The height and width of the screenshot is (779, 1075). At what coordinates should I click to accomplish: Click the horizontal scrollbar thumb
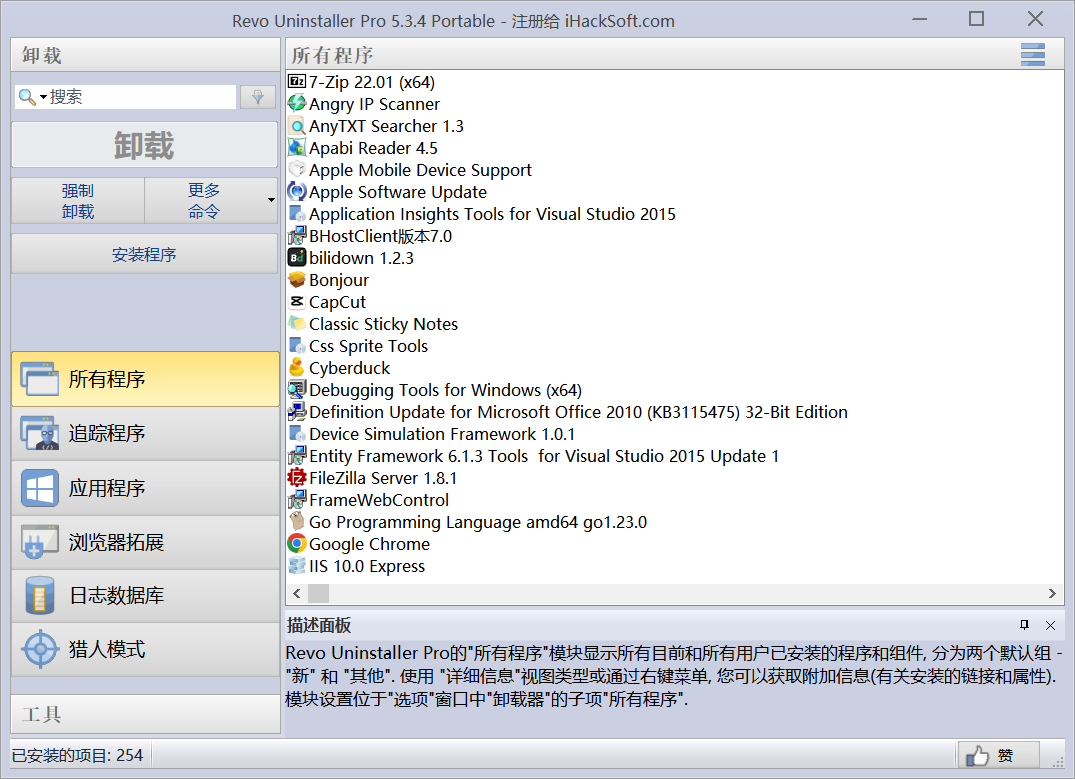pos(318,593)
